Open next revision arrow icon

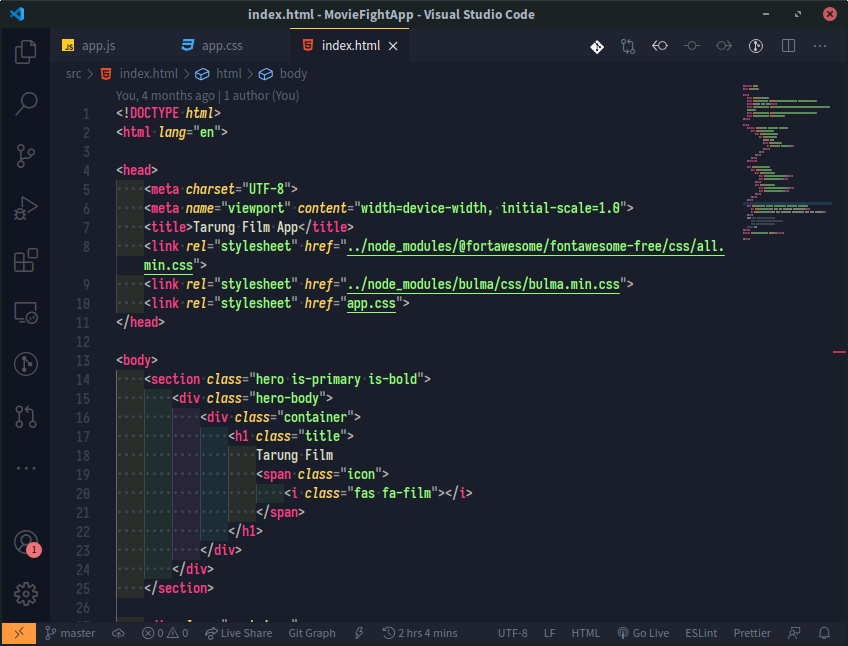pos(724,46)
